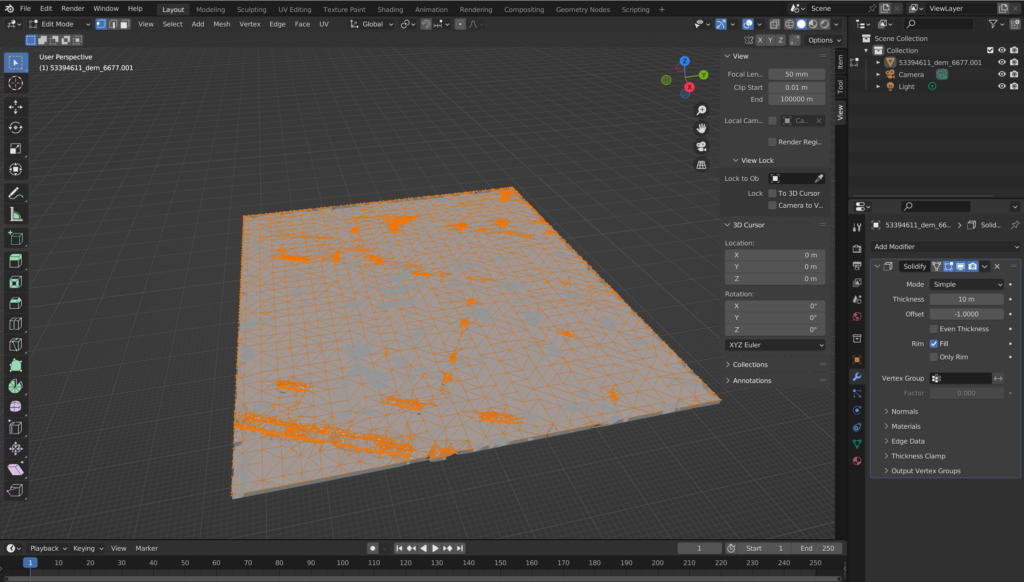This screenshot has width=1024, height=582.
Task: Open the Options button in viewport header
Action: click(x=822, y=40)
